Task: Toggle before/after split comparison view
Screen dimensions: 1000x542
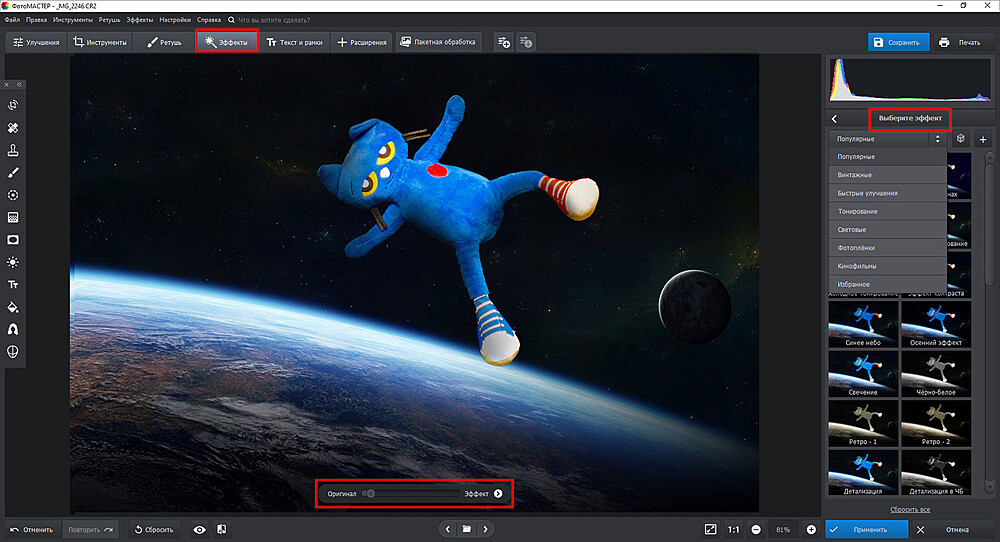Action: pyautogui.click(x=221, y=529)
